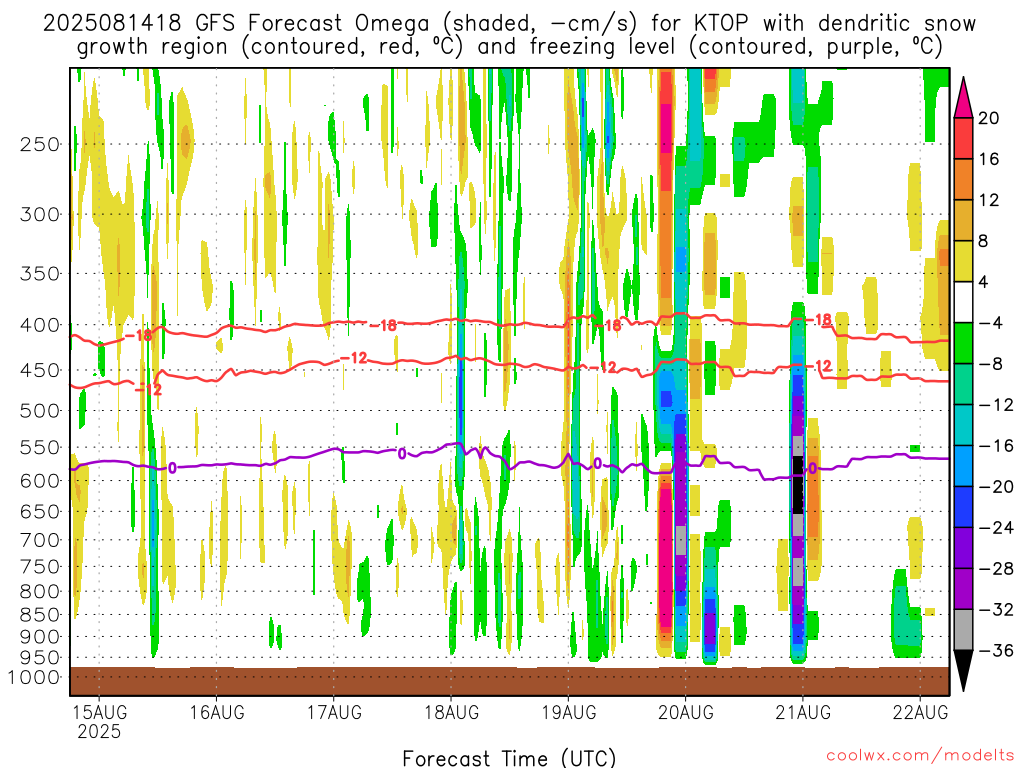
Task: Click the bright green -4-to--8 colorbar segment
Action: pyautogui.click(x=963, y=343)
